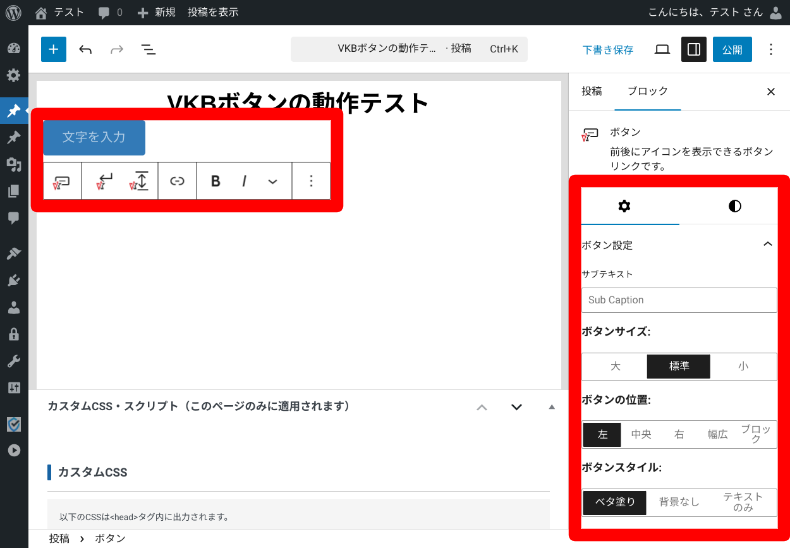This screenshot has width=790, height=548.
Task: Move the custom CSS meta box up
Action: point(482,407)
